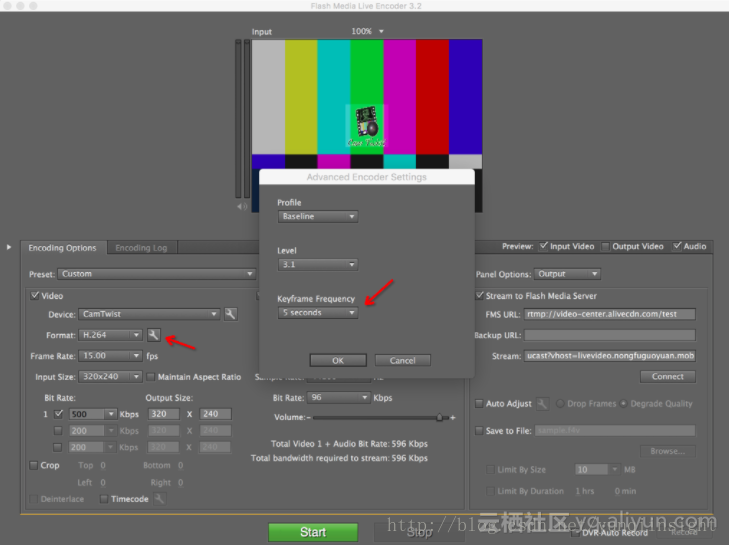
Task: Enable Output Video preview checkbox
Action: (605, 246)
